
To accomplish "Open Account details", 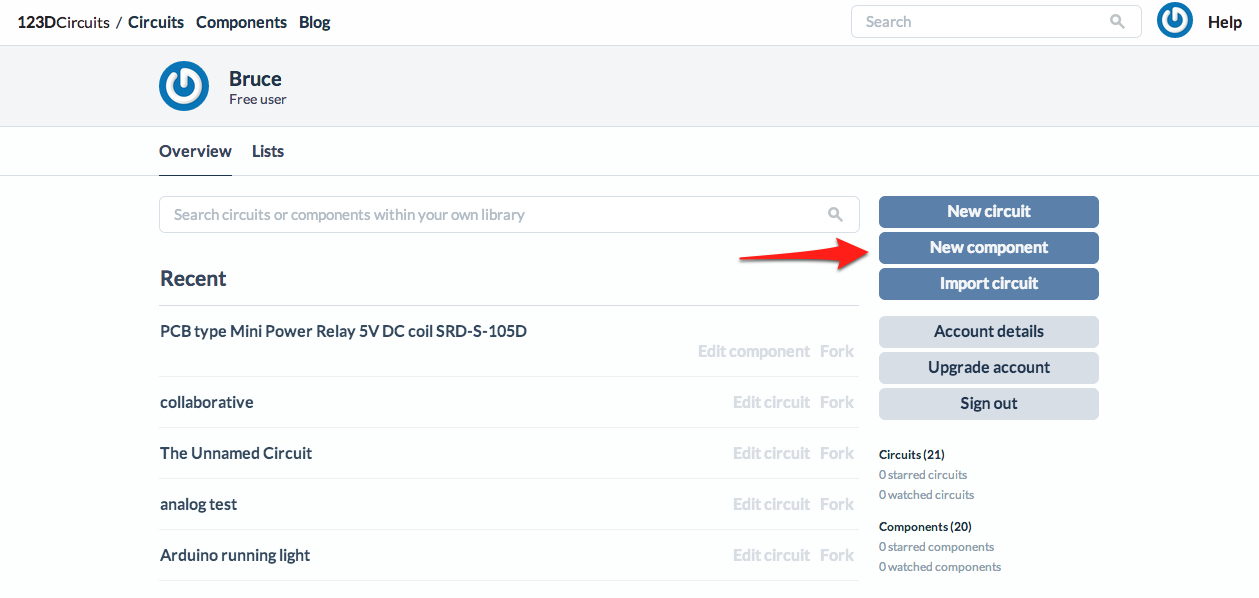I will tap(989, 331).
